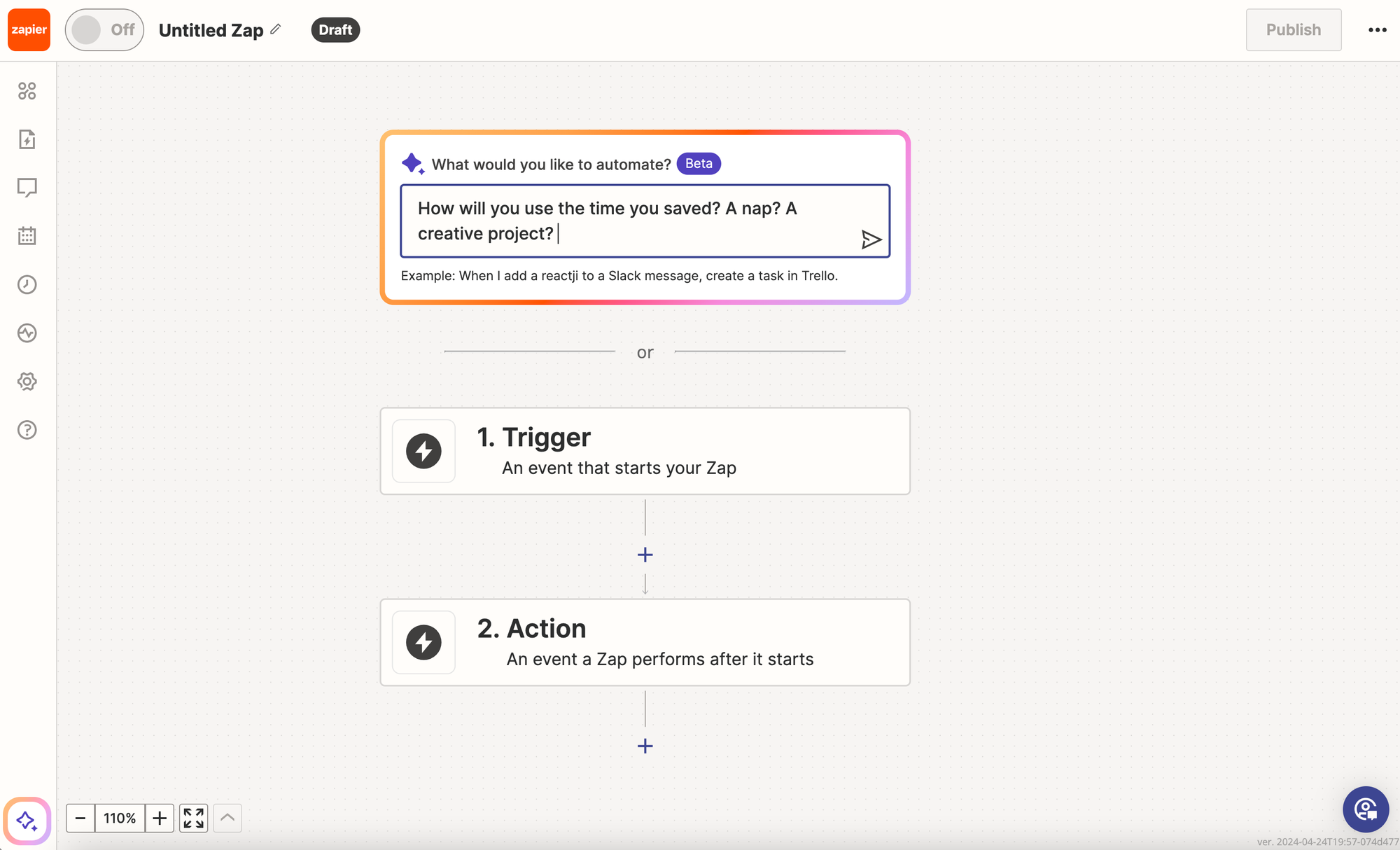Open the calendar schedule sidebar icon

coord(27,236)
